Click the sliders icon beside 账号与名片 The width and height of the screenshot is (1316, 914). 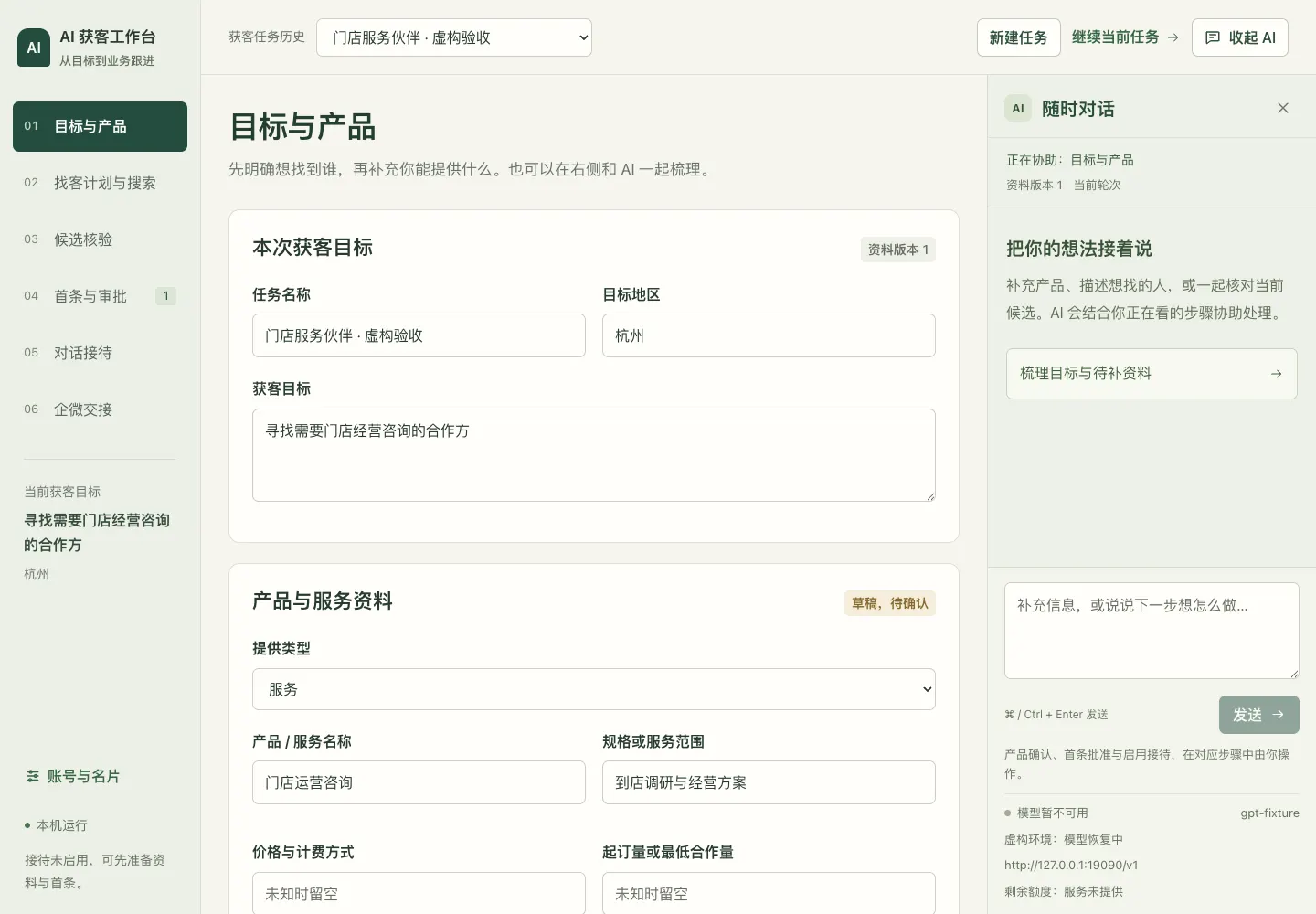[33, 776]
